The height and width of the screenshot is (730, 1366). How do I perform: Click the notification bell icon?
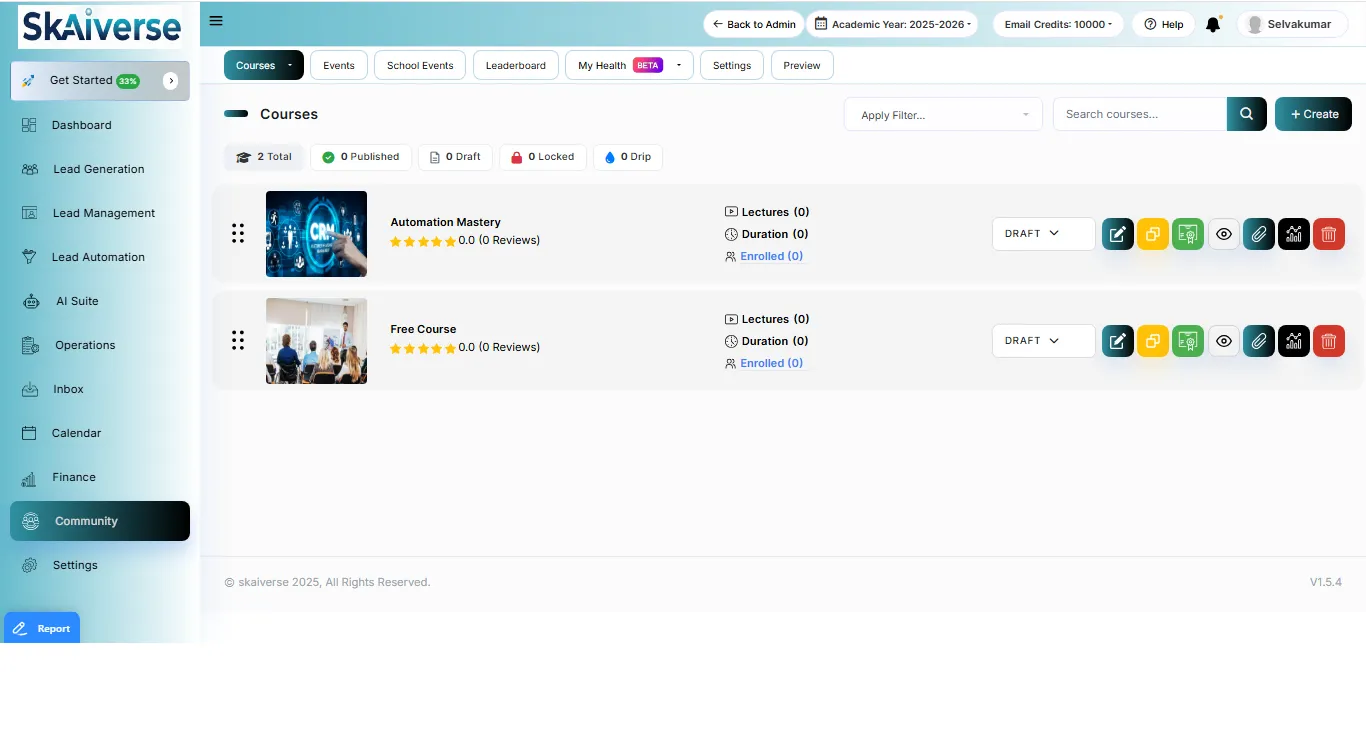click(x=1213, y=25)
